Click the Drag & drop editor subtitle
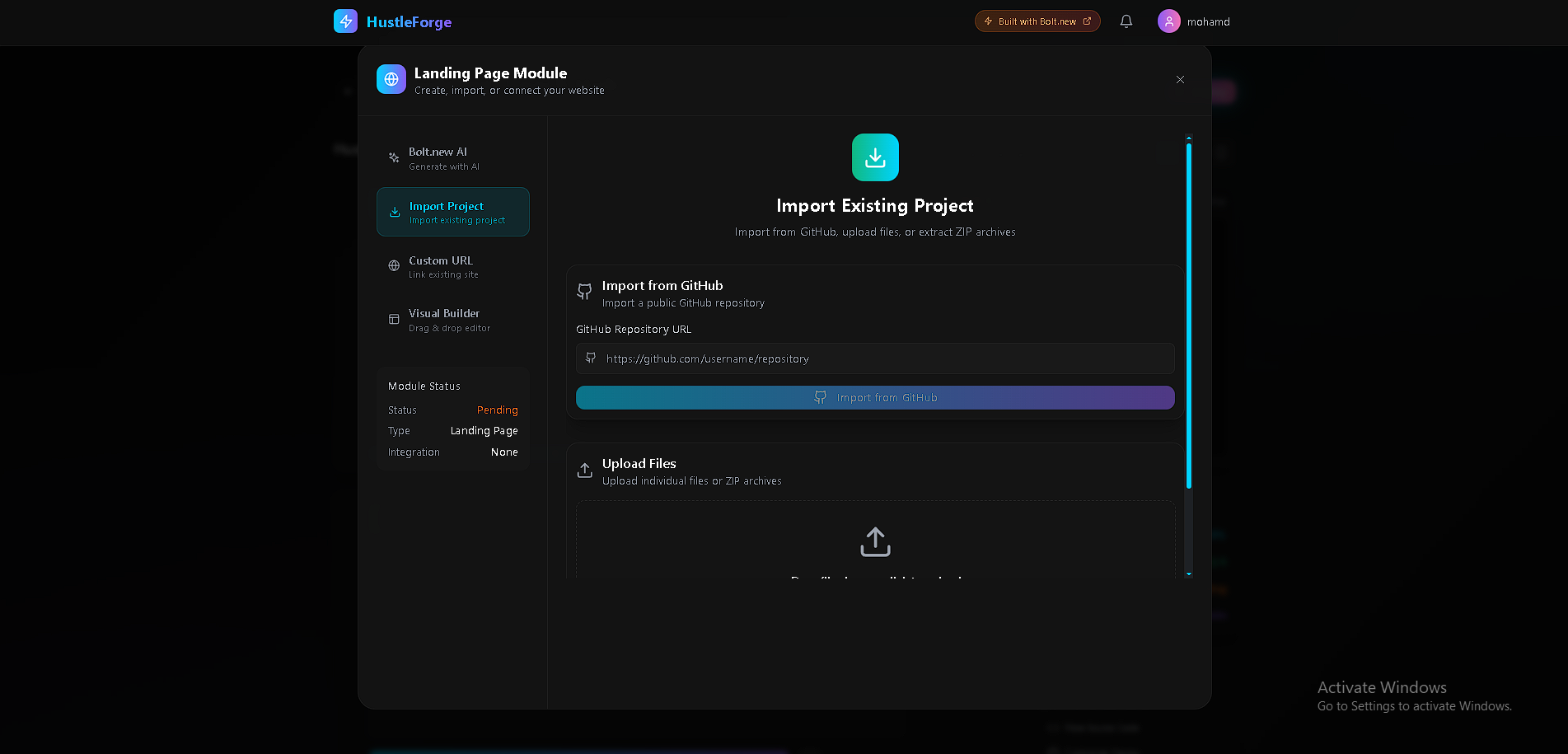The height and width of the screenshot is (754, 1568). (449, 329)
